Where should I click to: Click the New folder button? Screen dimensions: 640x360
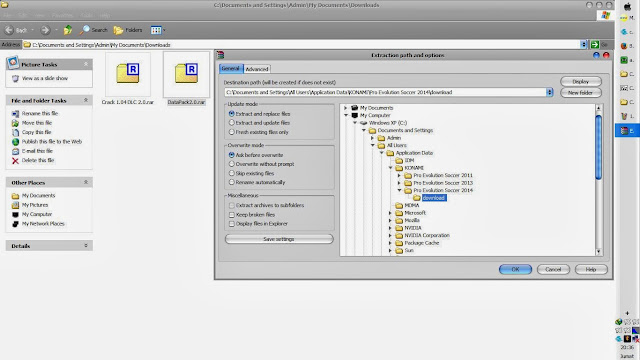[581, 93]
